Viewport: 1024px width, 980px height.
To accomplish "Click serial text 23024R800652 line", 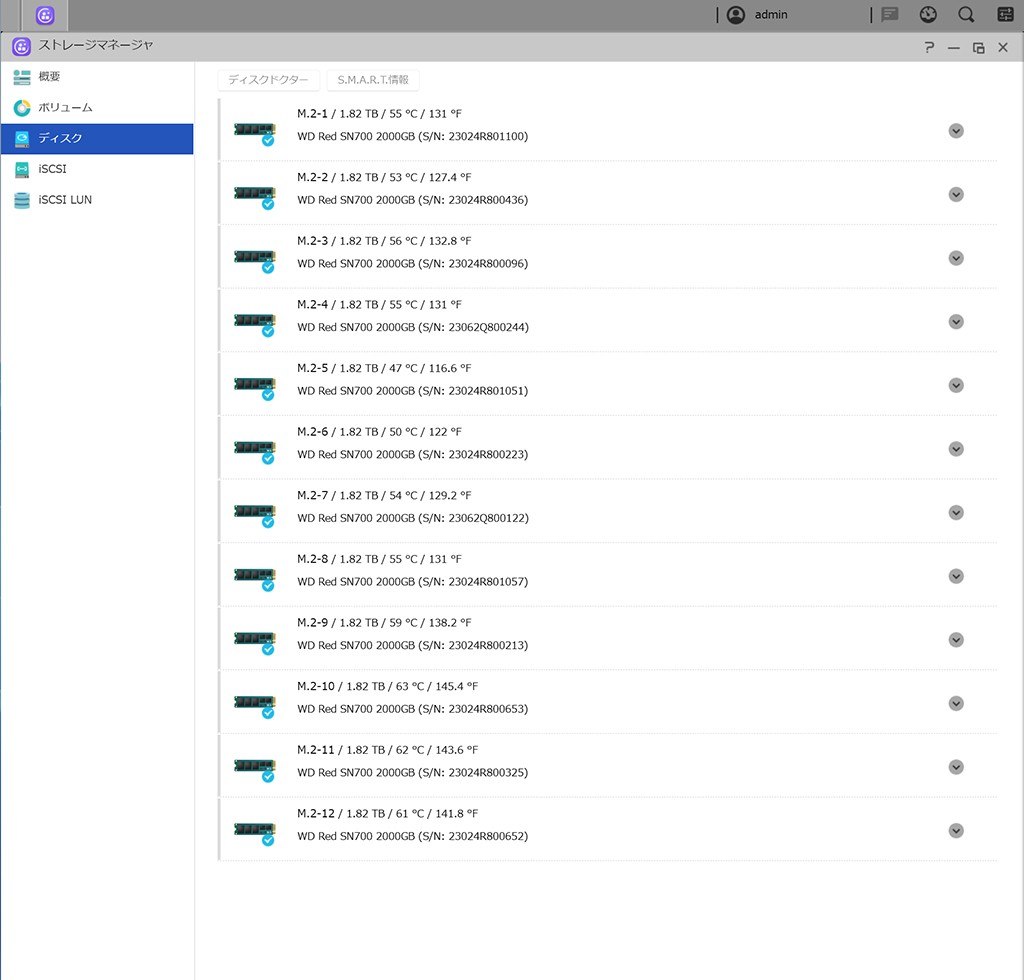I will point(413,836).
